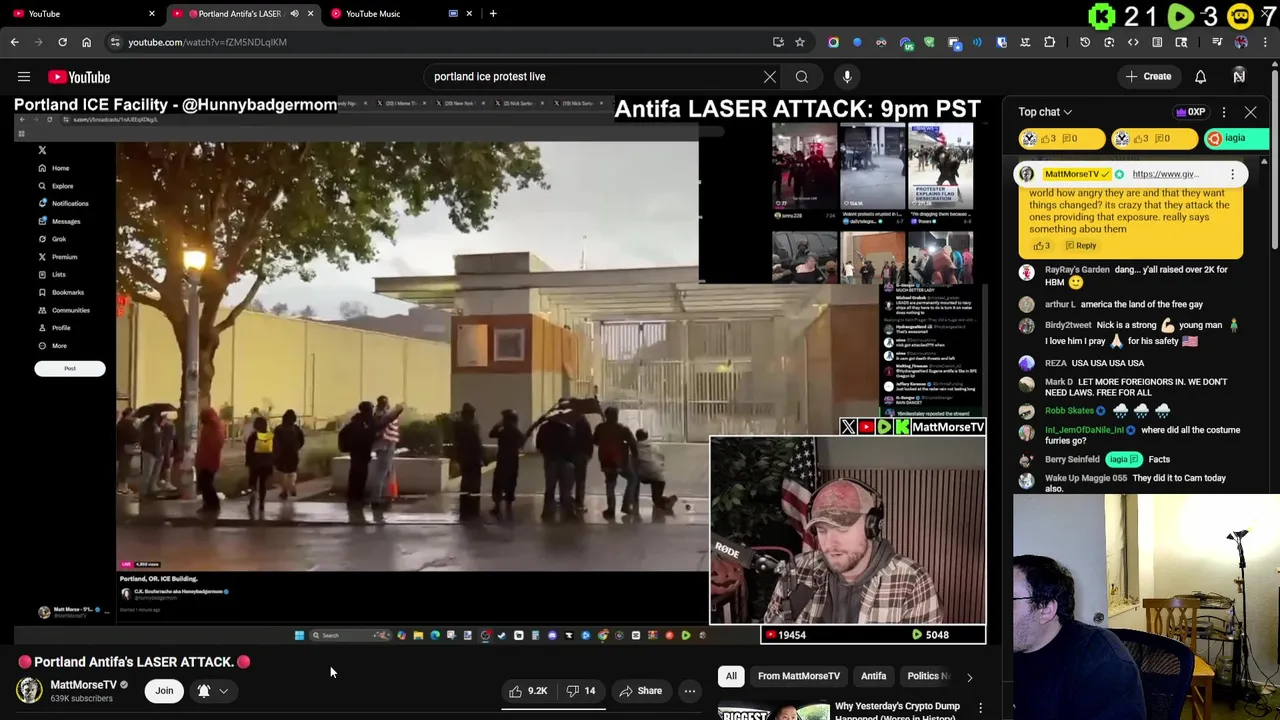Open the green shield extension

[929, 42]
